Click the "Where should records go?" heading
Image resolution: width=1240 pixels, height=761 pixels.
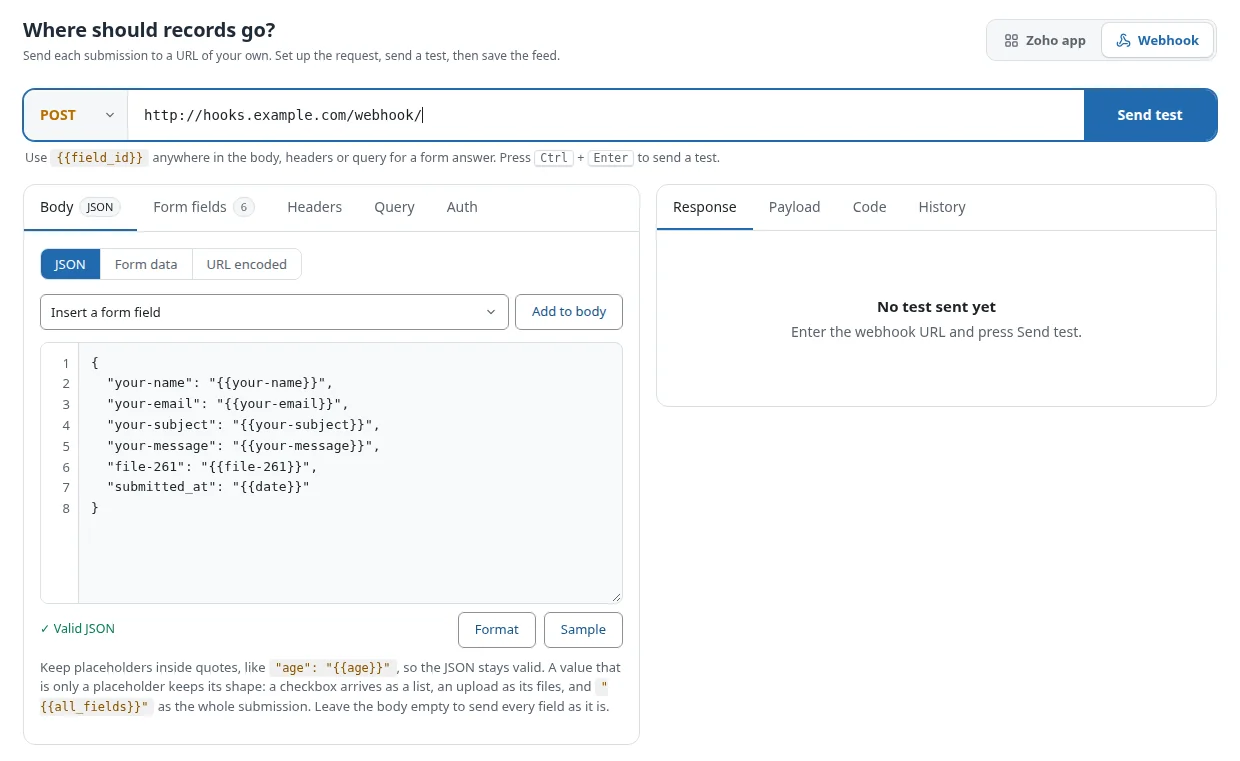point(149,30)
